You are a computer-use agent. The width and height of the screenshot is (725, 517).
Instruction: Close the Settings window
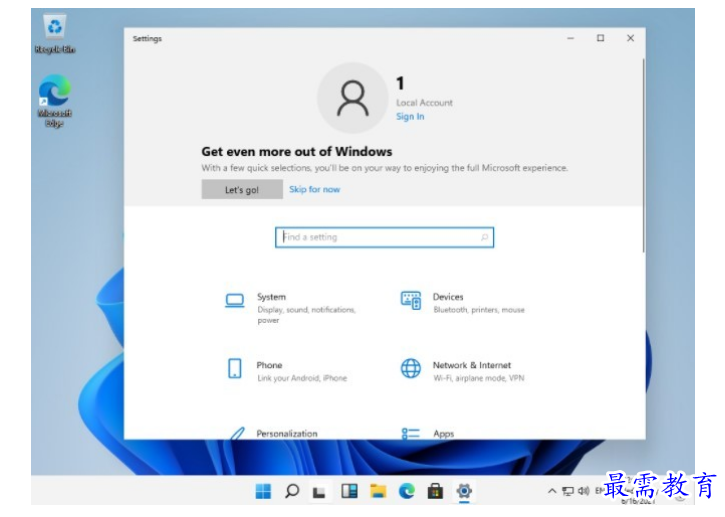pos(630,38)
